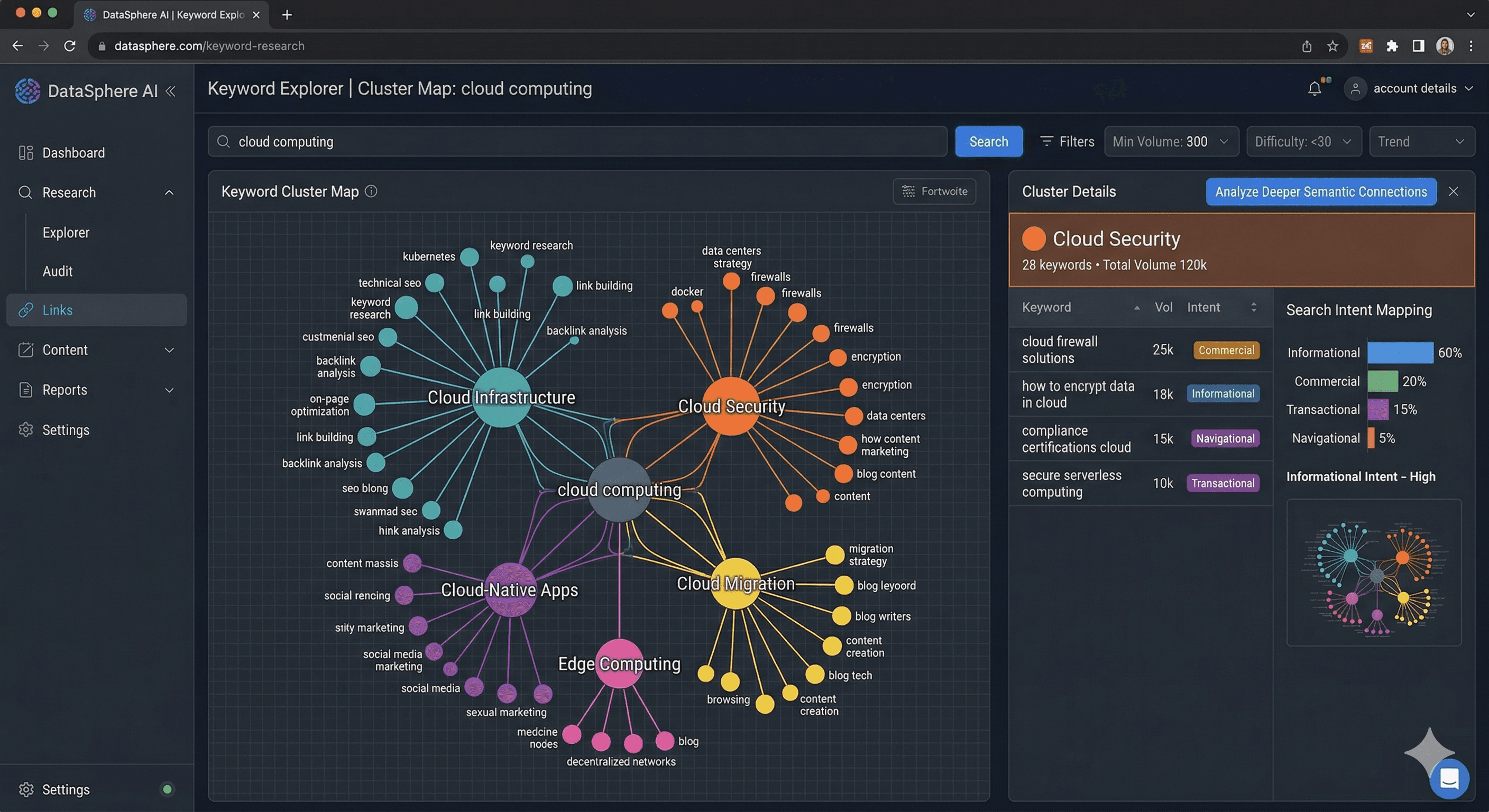1489x812 pixels.
Task: Open the Min Volume dropdown
Action: click(1171, 142)
